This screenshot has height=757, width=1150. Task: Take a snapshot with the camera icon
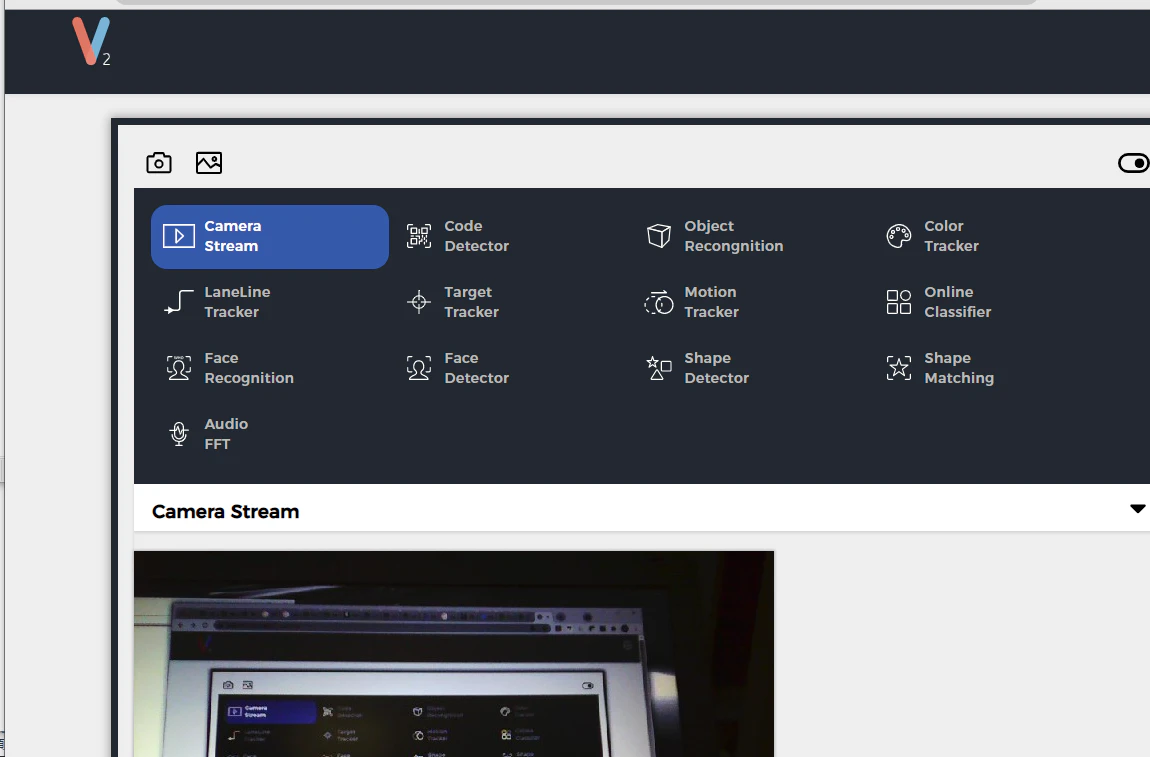point(158,163)
